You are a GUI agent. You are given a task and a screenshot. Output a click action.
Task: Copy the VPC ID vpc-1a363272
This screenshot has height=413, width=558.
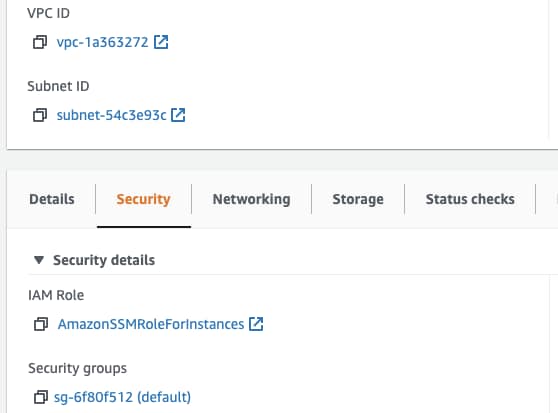click(40, 42)
